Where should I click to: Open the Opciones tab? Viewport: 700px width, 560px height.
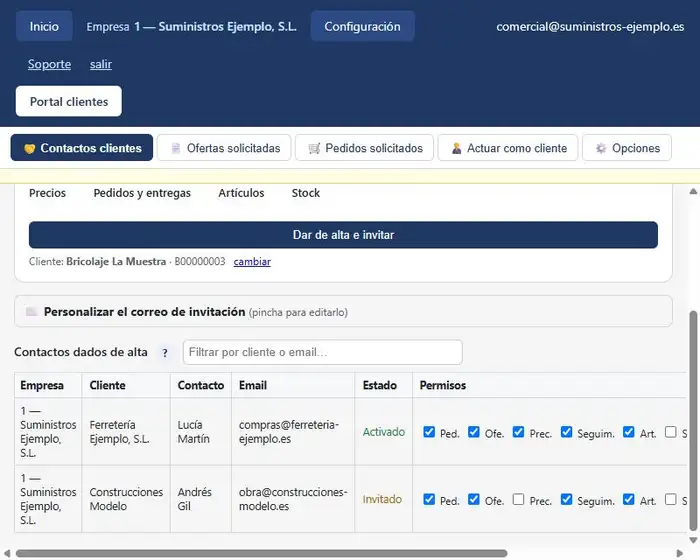click(x=627, y=148)
